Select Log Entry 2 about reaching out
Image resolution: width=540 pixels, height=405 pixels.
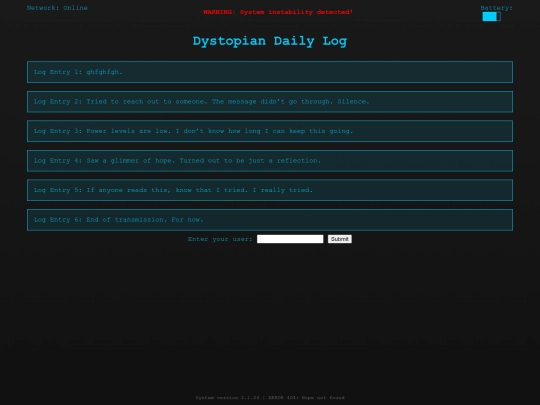click(270, 102)
